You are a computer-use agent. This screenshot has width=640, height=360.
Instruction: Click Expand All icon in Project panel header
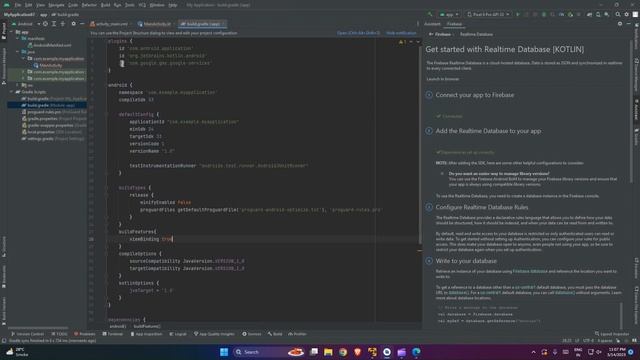[54, 24]
